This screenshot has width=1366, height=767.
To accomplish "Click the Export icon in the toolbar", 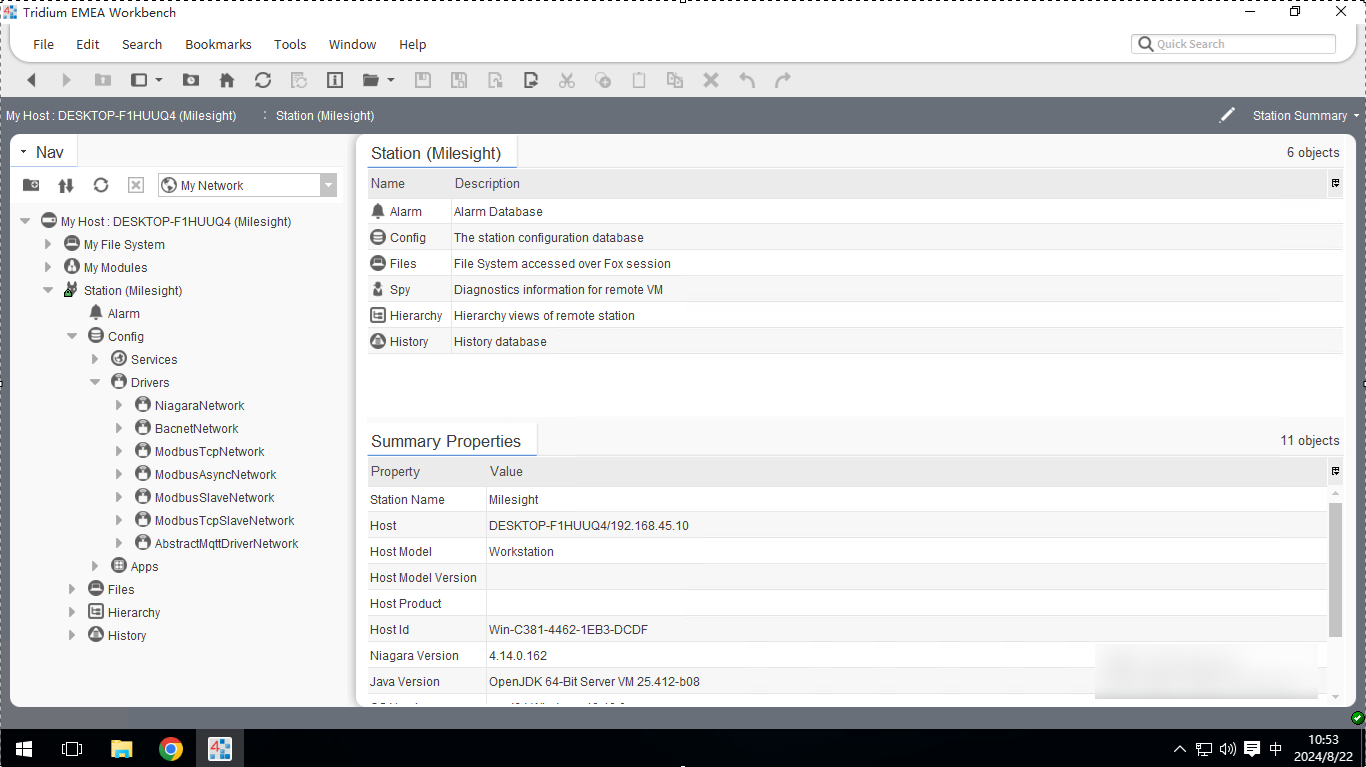I will 531,80.
